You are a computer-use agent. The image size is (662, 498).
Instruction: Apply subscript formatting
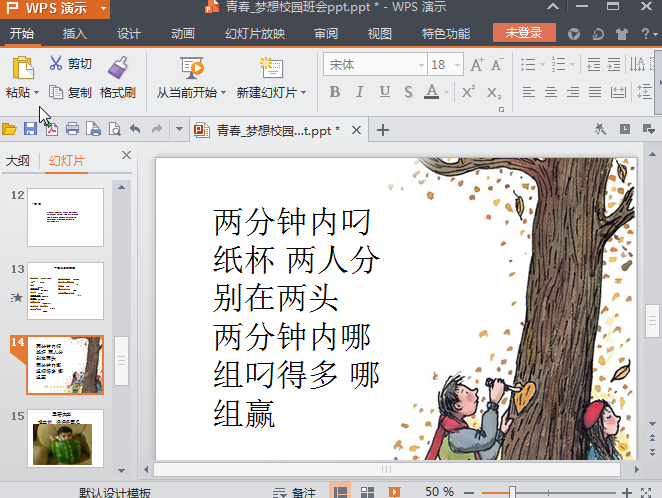point(494,92)
